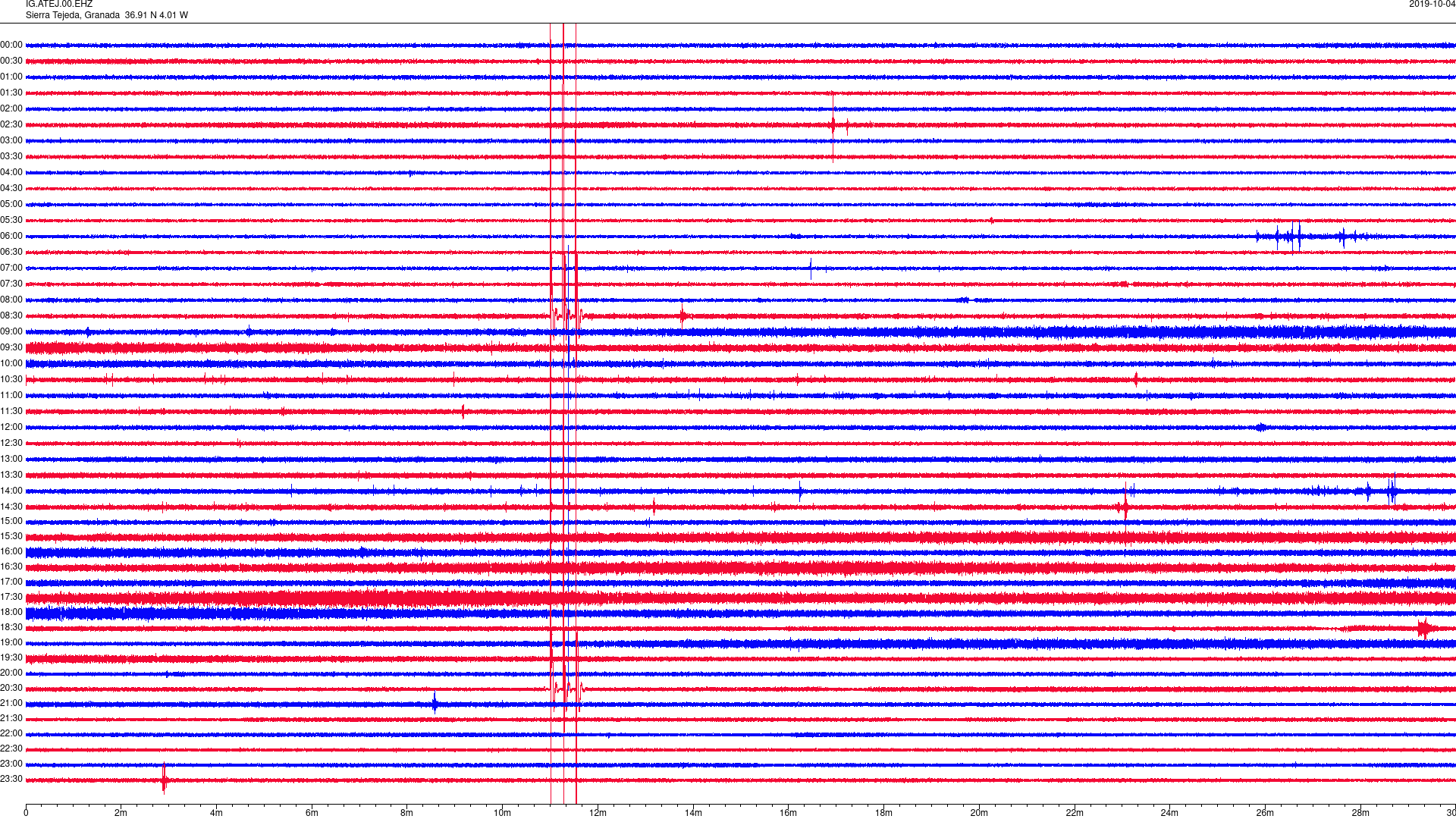The width and height of the screenshot is (1456, 819).
Task: Select the 02:00 time row label
Action: coord(11,108)
